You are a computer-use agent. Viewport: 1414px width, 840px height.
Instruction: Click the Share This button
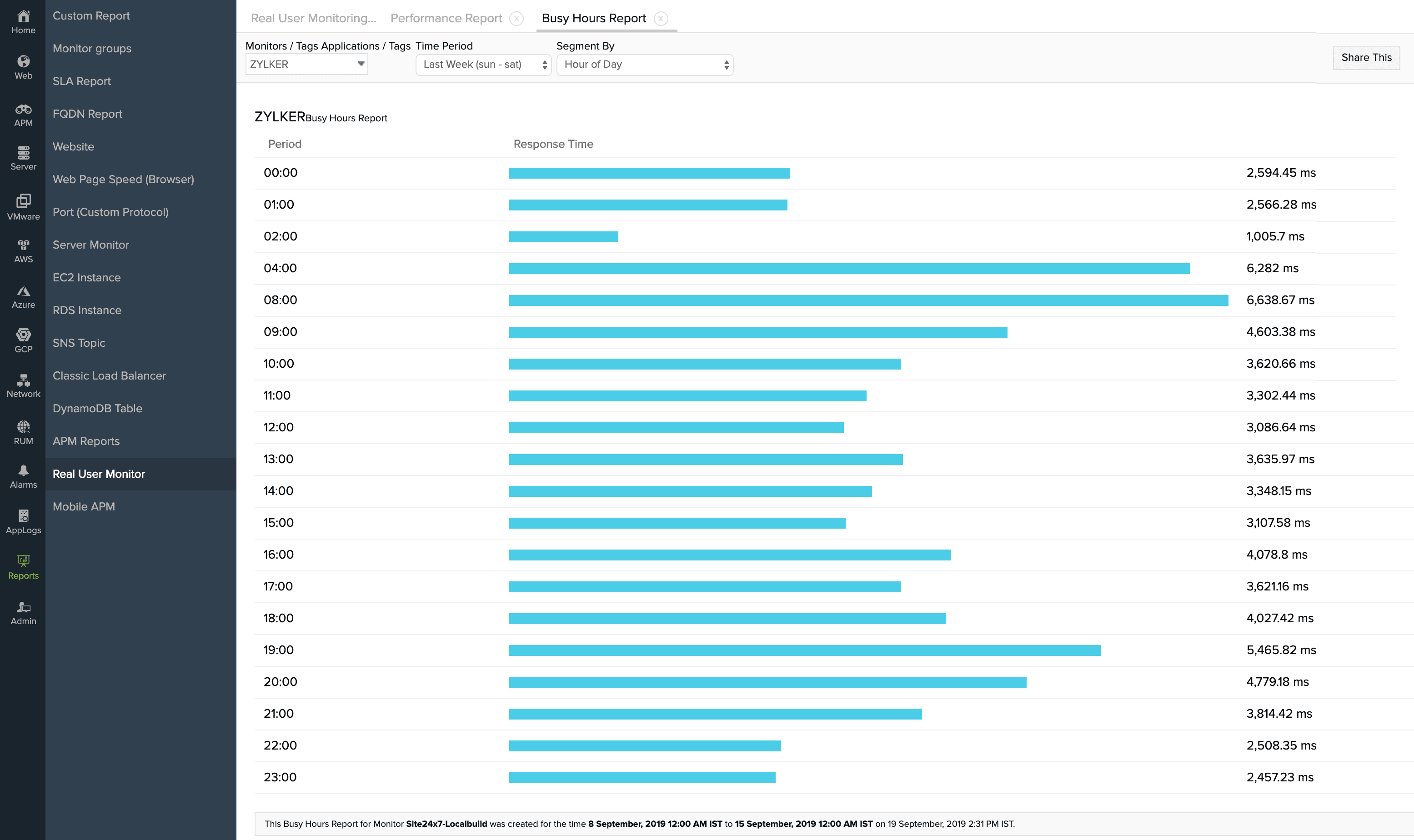click(1366, 58)
